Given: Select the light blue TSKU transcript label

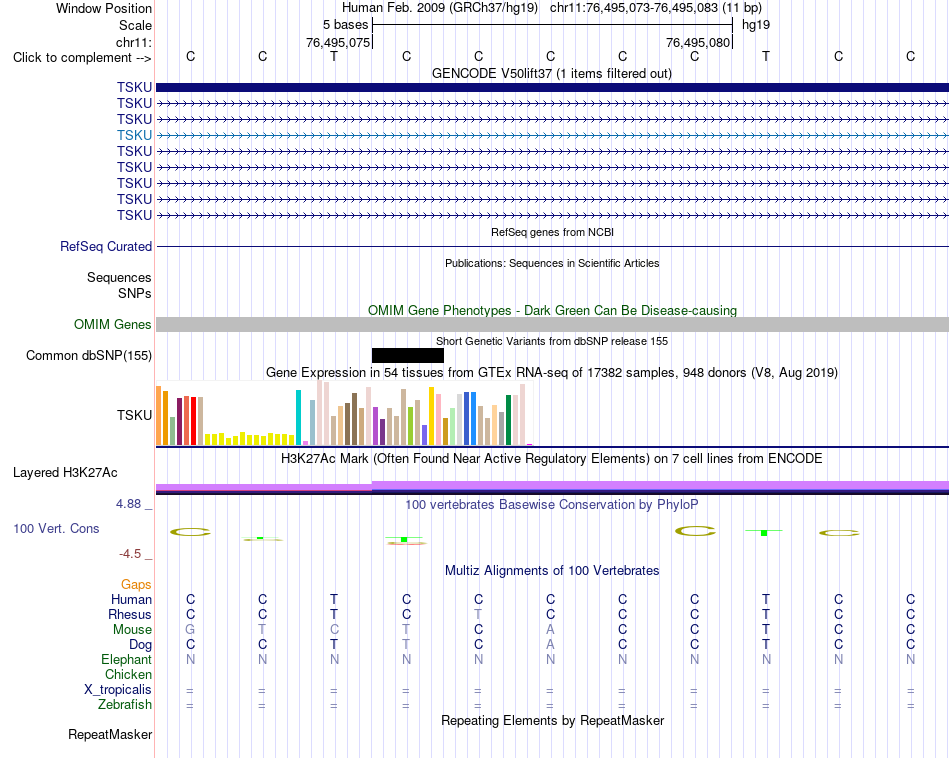Looking at the screenshot, I should 134,135.
